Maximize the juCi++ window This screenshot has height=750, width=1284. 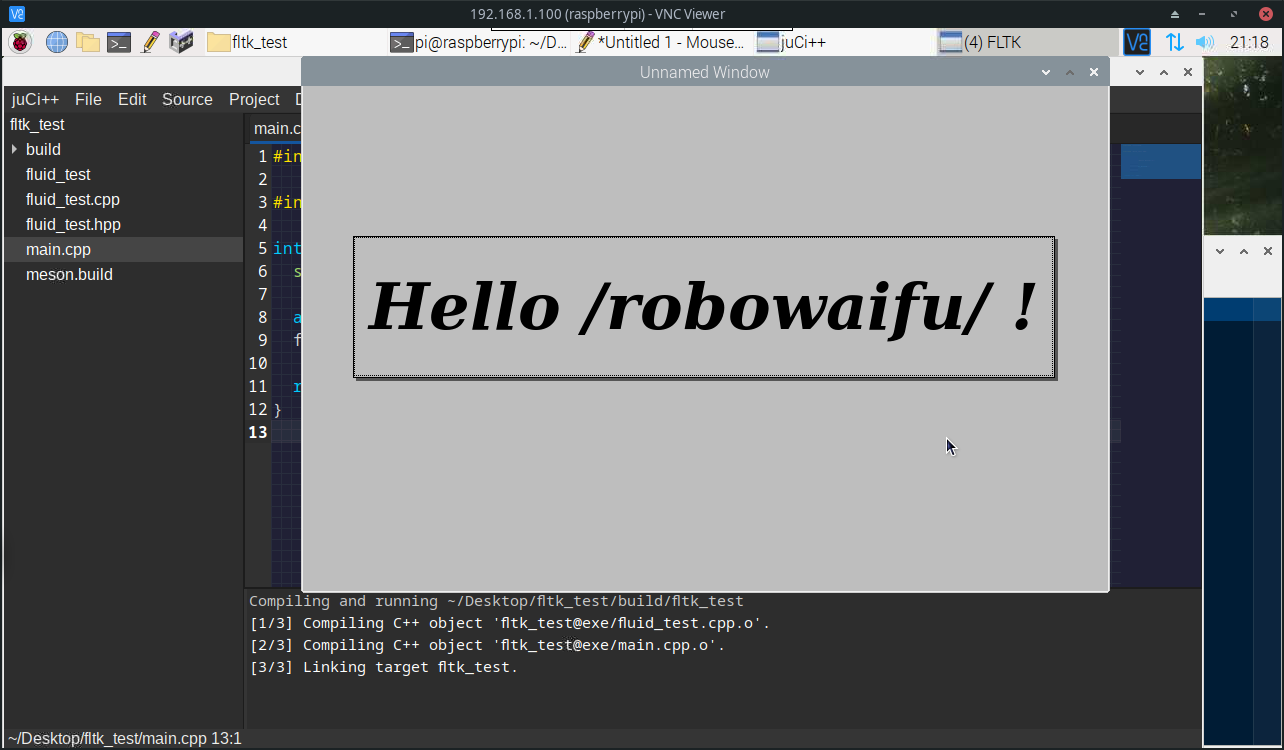[1164, 72]
